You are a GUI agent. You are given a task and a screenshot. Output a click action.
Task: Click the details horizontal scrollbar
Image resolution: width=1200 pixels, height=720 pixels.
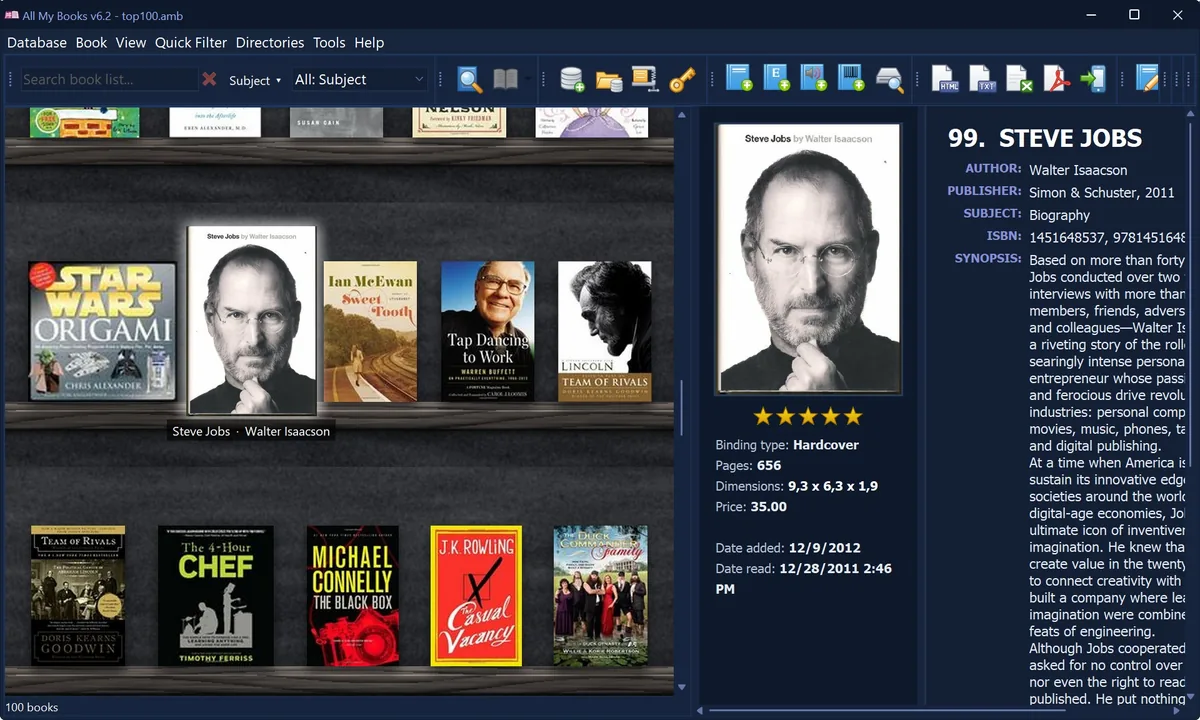(888, 711)
